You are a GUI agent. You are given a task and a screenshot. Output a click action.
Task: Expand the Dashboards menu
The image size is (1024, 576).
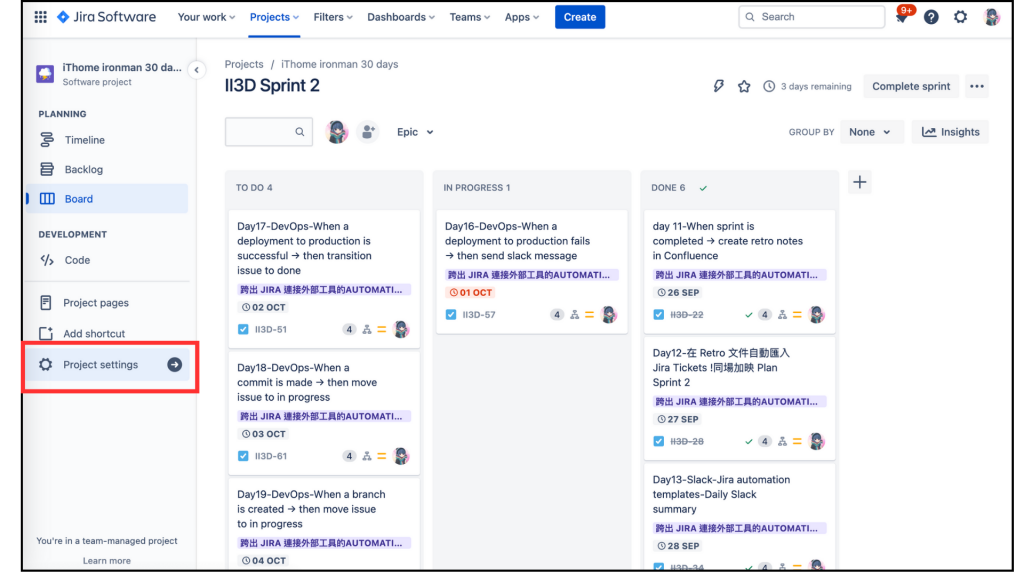pos(400,17)
